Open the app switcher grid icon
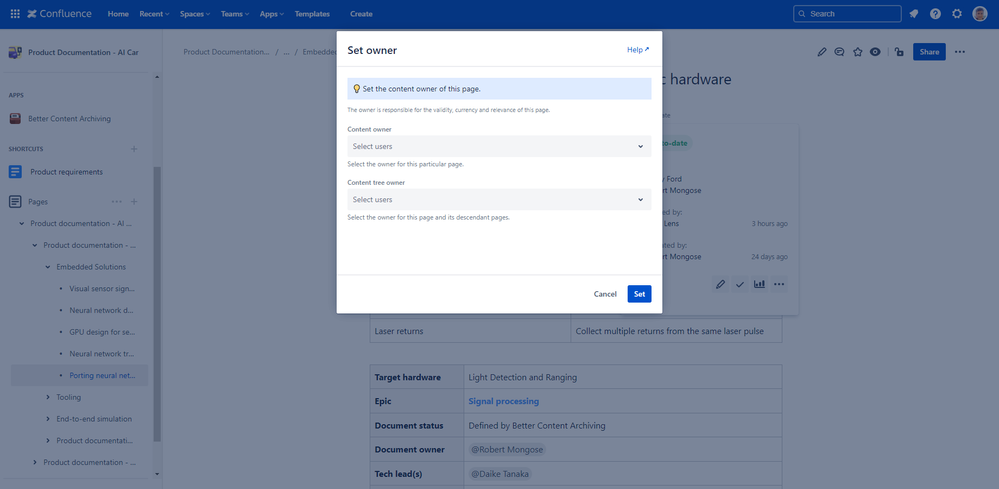999x489 pixels. (15, 14)
